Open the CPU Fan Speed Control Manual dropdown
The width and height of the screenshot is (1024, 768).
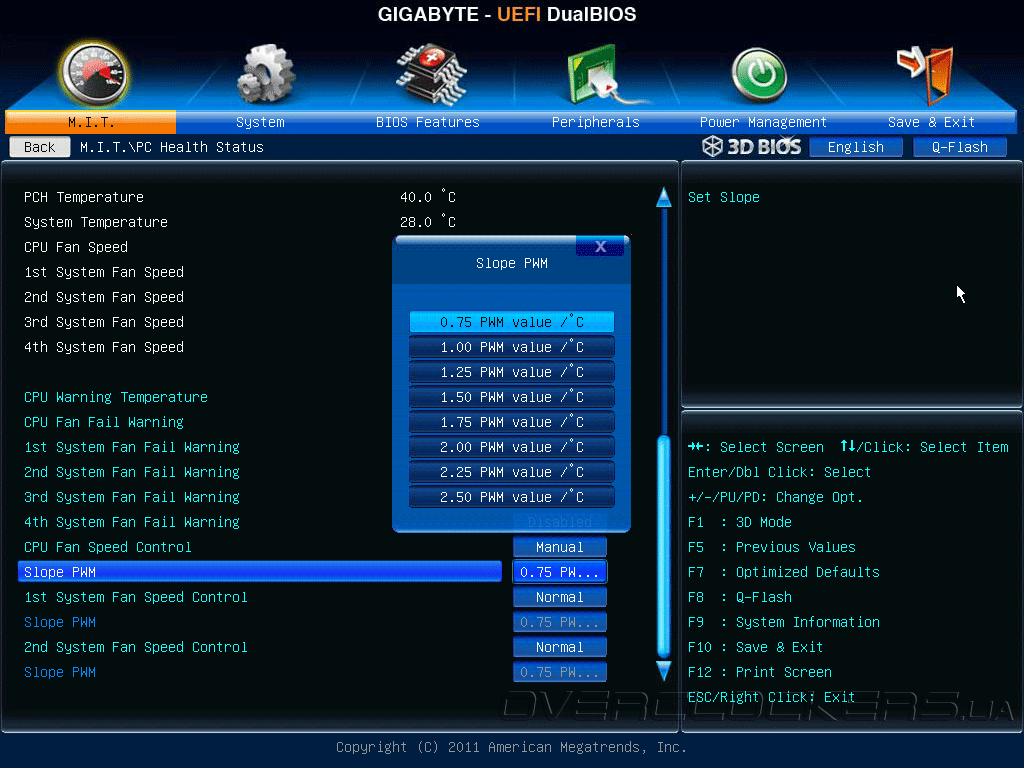click(x=560, y=547)
